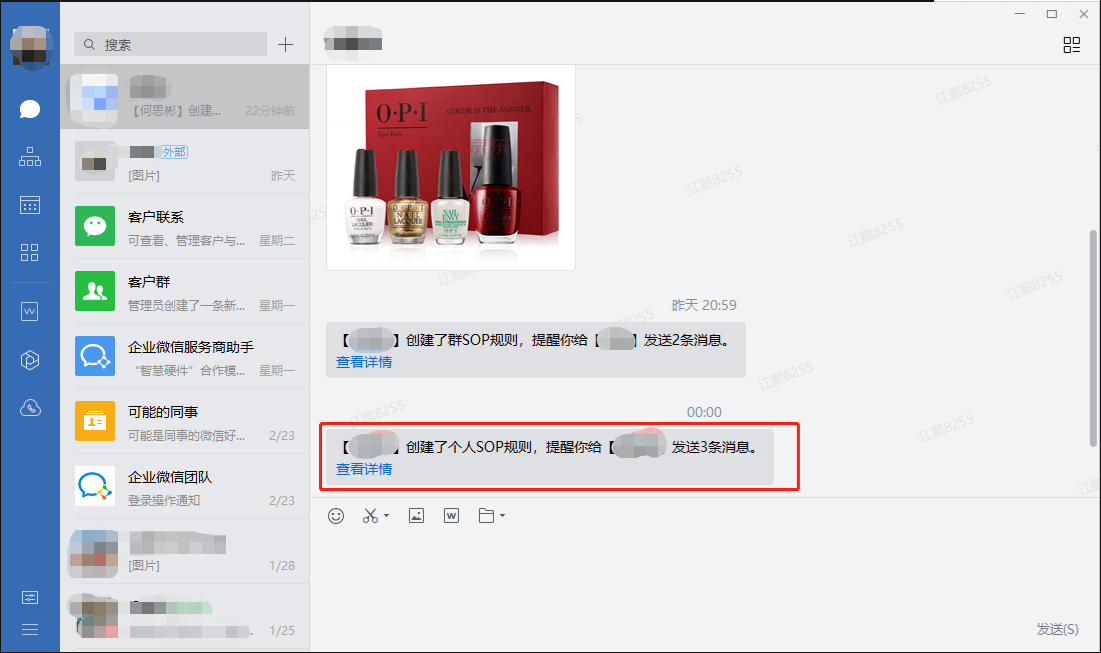Click the folder file icon in toolbar

(487, 516)
